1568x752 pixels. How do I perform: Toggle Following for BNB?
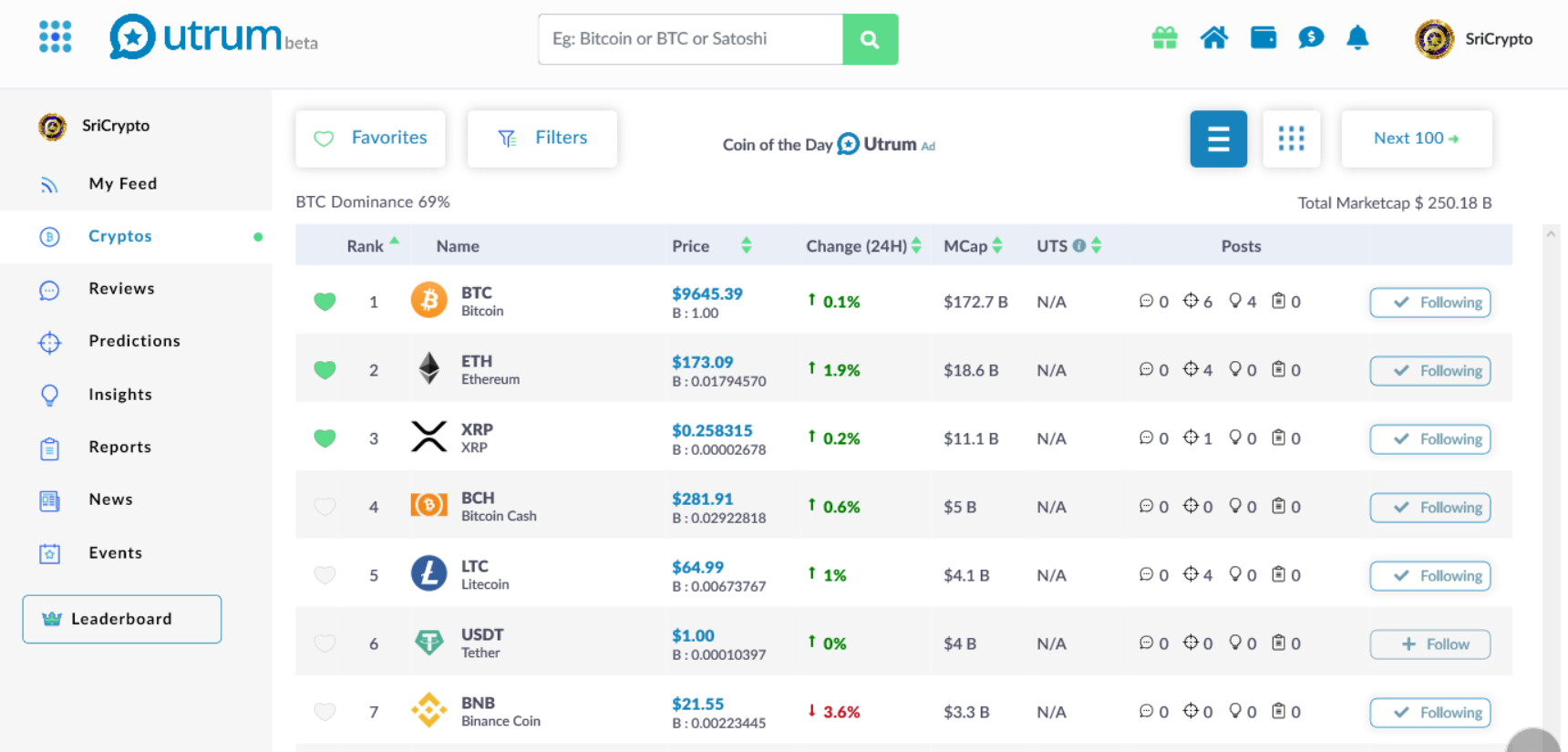1429,713
